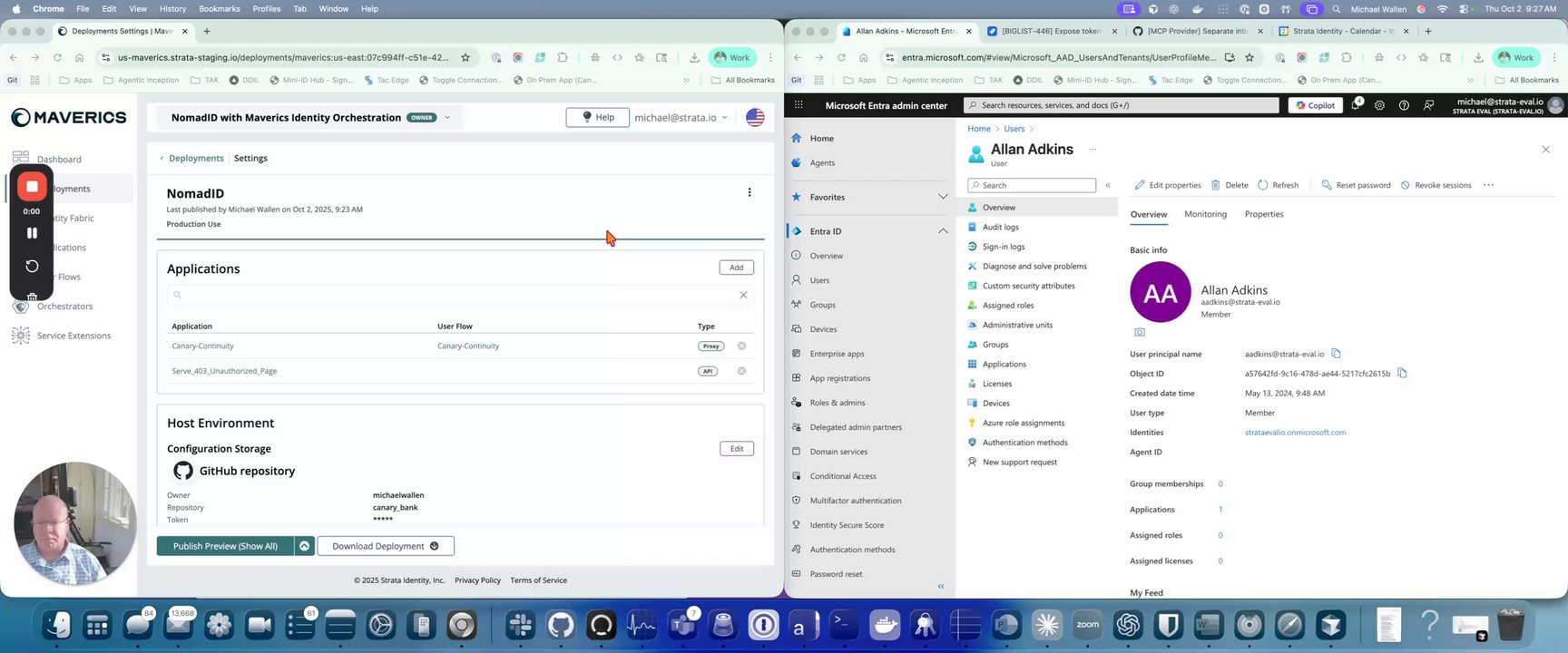Click the Add button in Applications

pyautogui.click(x=737, y=268)
